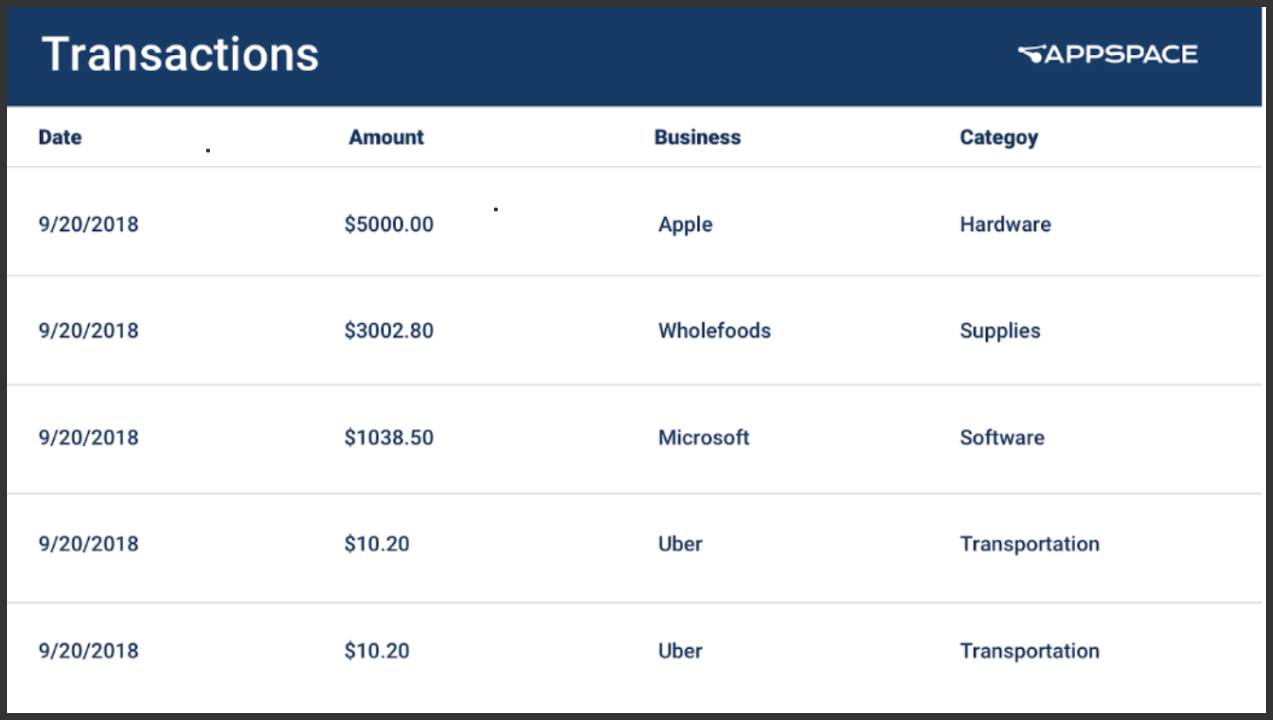
Task: Select the Hardware category cell
Action: tap(1005, 224)
